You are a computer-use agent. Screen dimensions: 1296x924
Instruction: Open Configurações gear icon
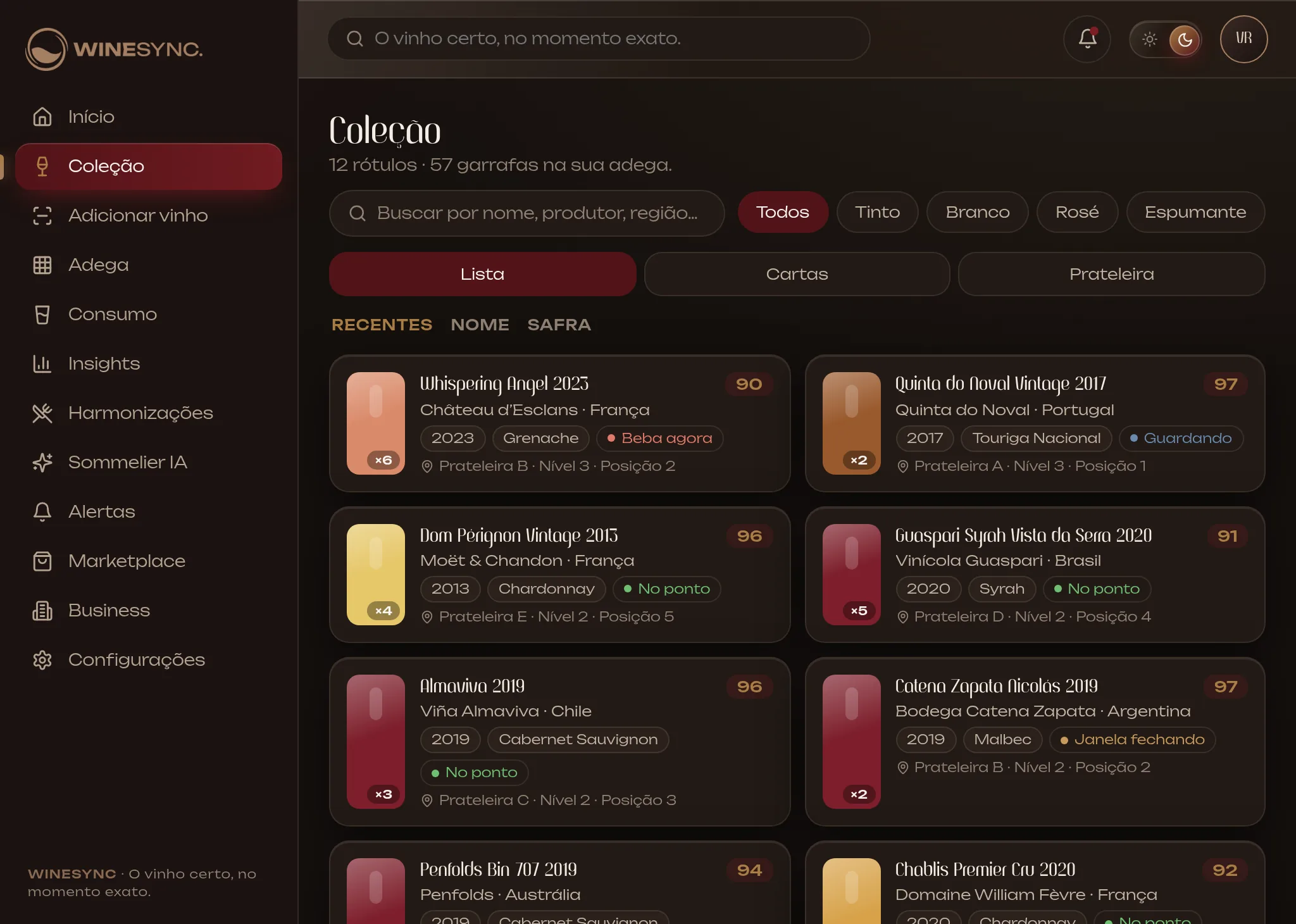[x=42, y=659]
